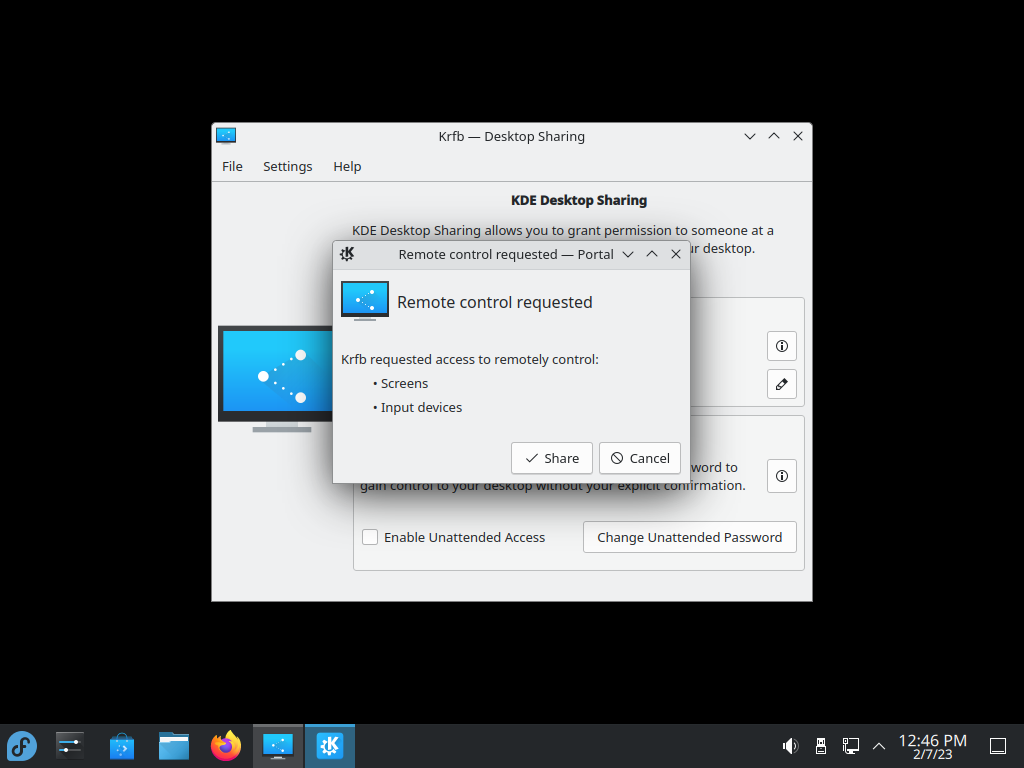Click info icon beside unattended access text
The height and width of the screenshot is (768, 1024).
point(782,476)
